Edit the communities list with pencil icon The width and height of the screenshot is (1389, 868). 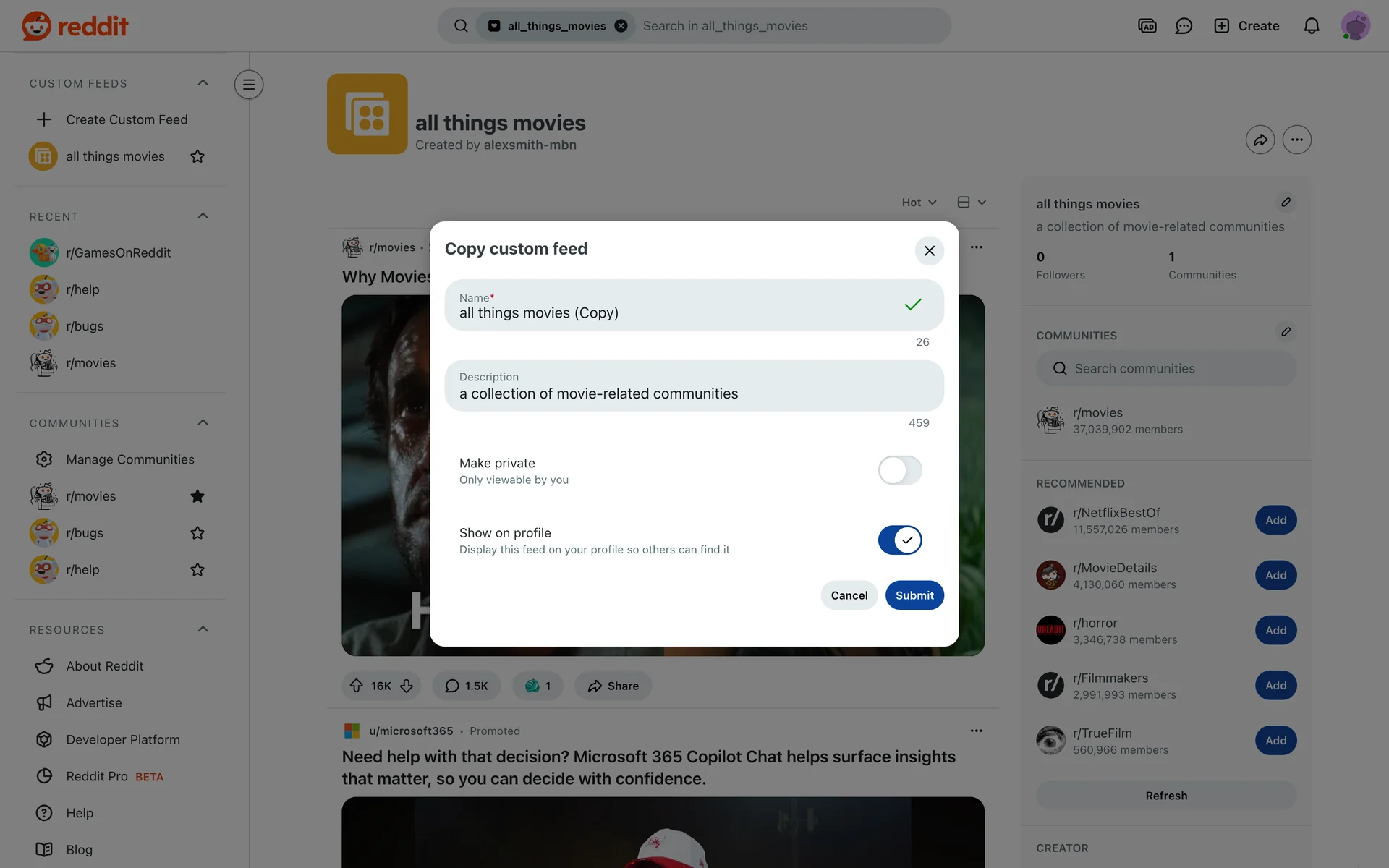tap(1286, 332)
